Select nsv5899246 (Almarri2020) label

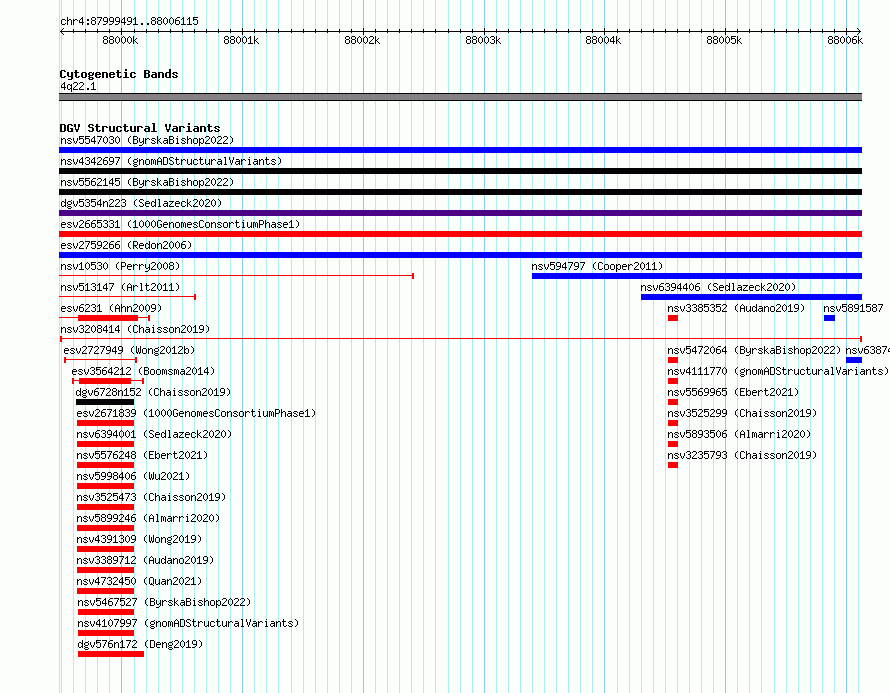click(149, 518)
